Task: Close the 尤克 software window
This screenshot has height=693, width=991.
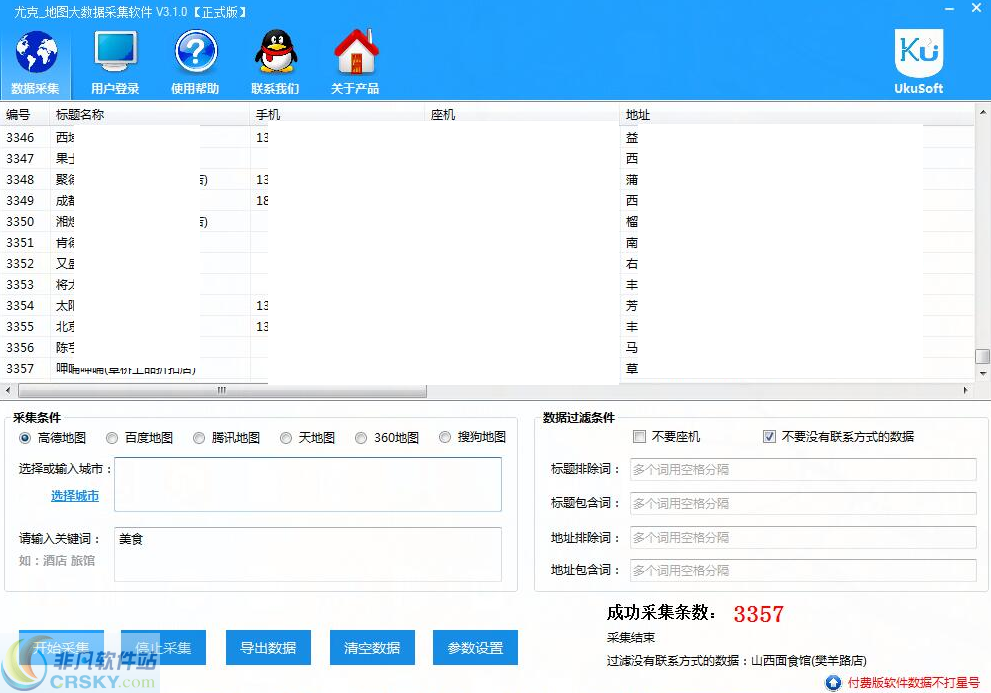Action: click(x=976, y=8)
